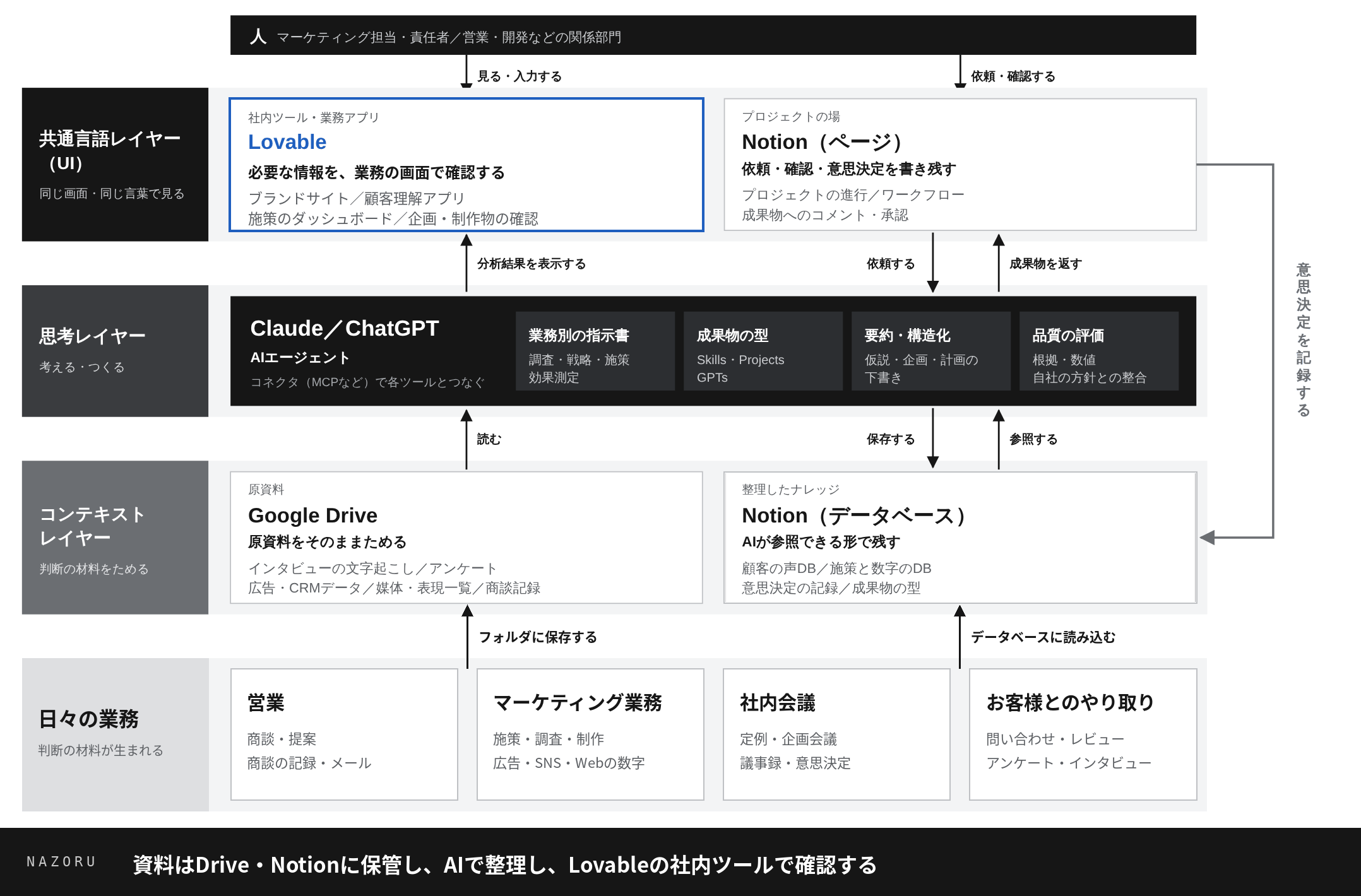This screenshot has height=896, width=1361.
Task: Click the 保存する label
Action: click(891, 439)
